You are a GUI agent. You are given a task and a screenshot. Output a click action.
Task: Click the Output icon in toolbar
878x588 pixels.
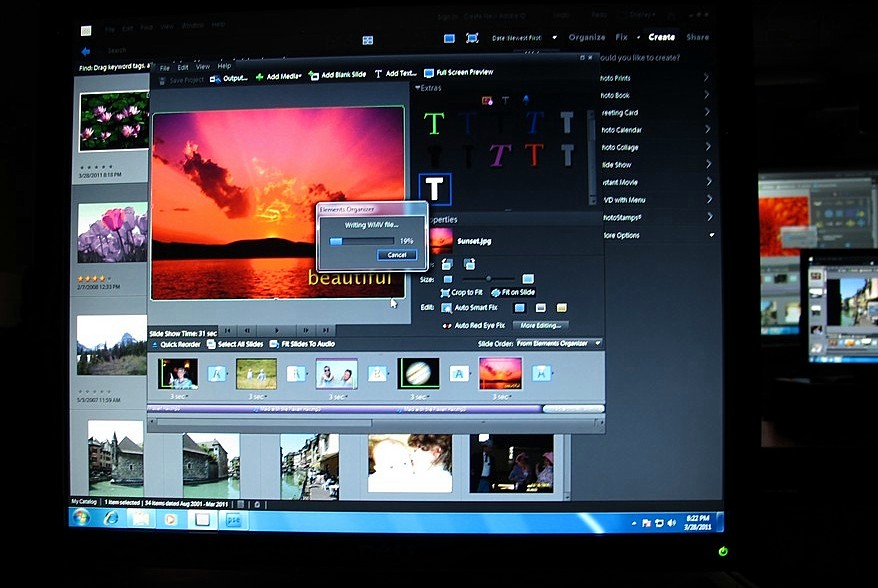pos(215,78)
